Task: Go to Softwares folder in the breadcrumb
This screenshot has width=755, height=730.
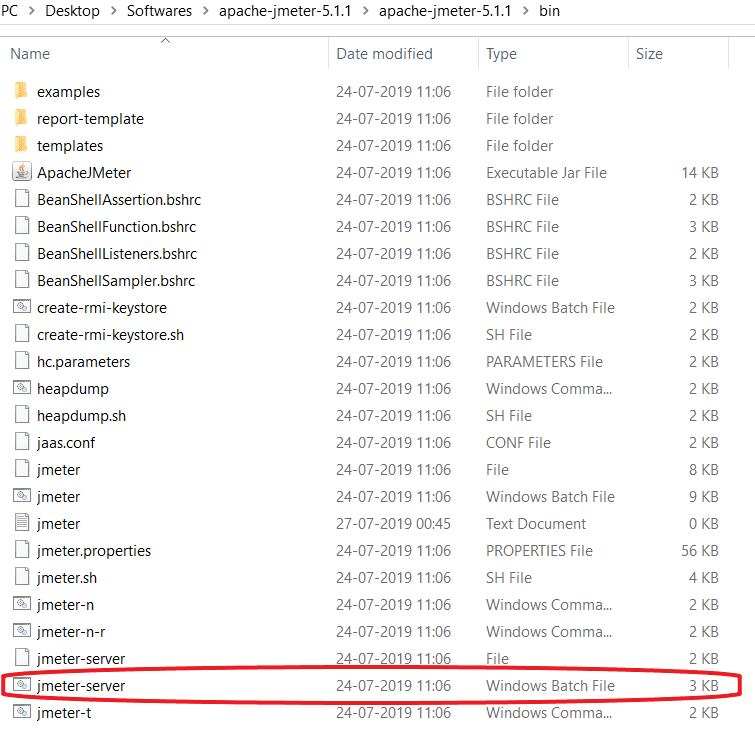Action: point(159,11)
